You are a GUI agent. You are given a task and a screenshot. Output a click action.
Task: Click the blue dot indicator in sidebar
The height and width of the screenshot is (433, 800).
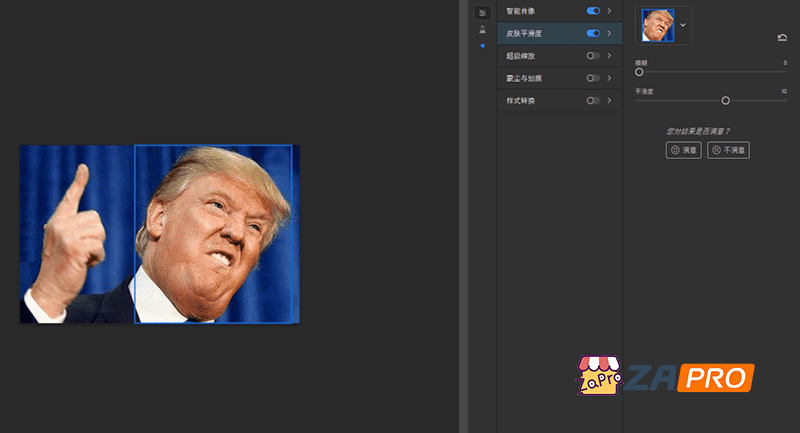tap(482, 45)
